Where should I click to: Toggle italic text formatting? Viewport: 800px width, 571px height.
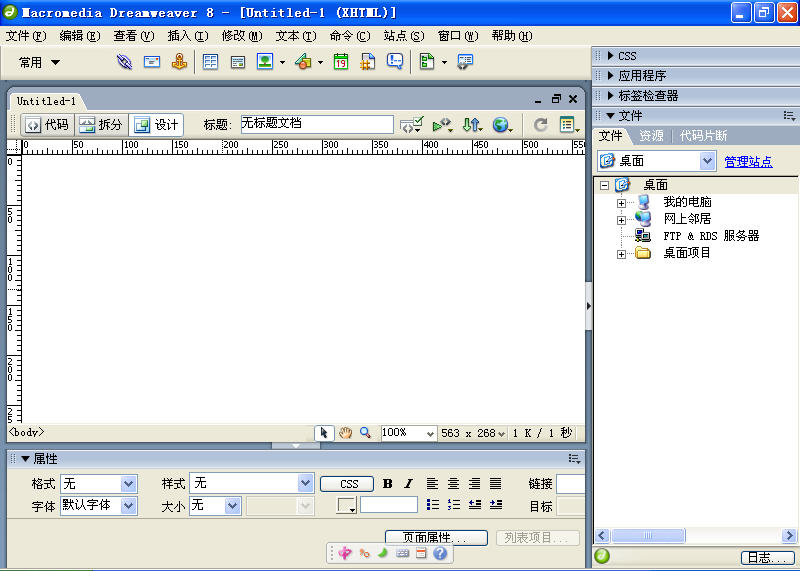point(408,484)
